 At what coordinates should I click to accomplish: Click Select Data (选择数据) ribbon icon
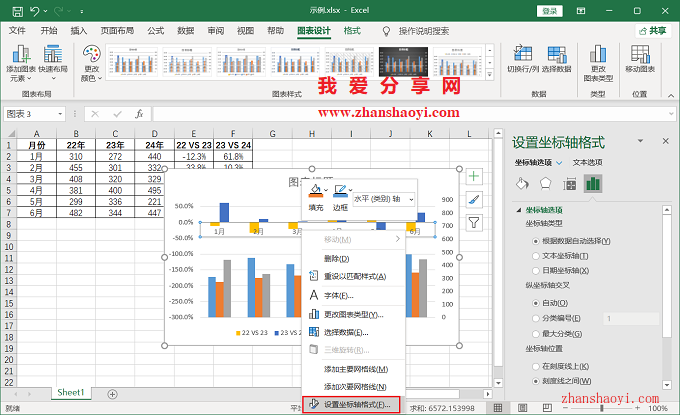tap(556, 59)
